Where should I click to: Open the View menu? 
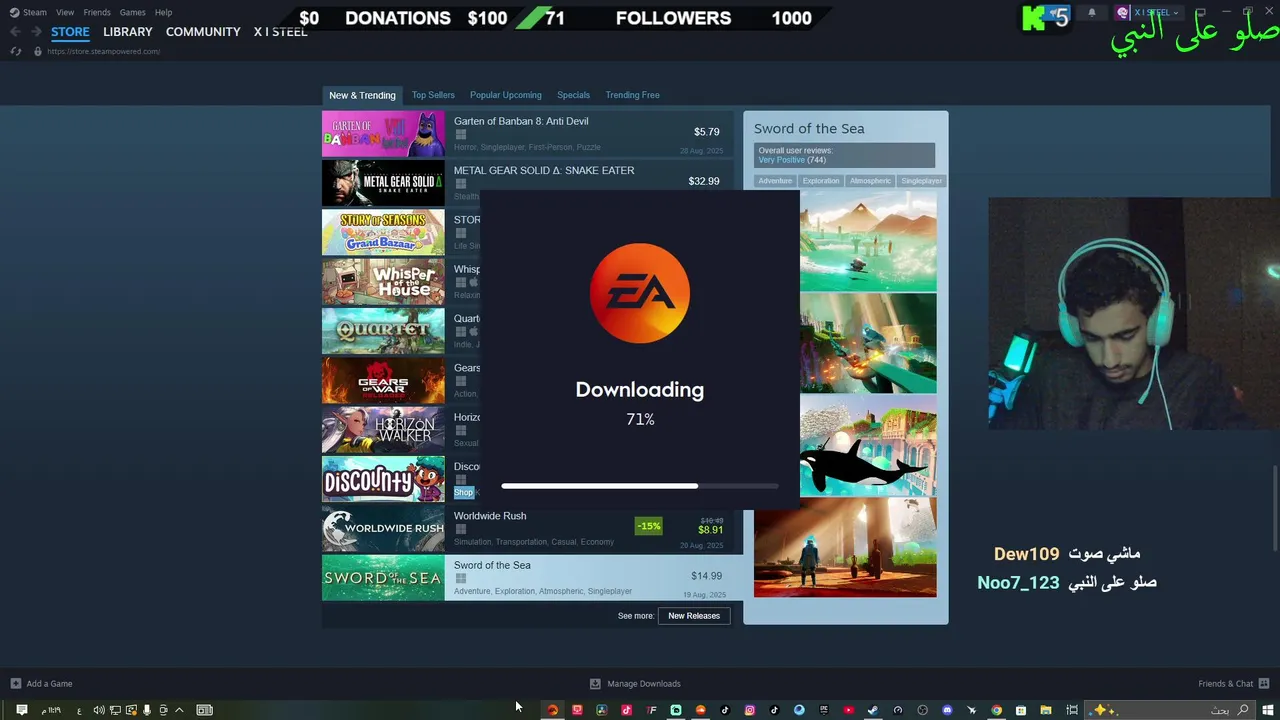65,12
